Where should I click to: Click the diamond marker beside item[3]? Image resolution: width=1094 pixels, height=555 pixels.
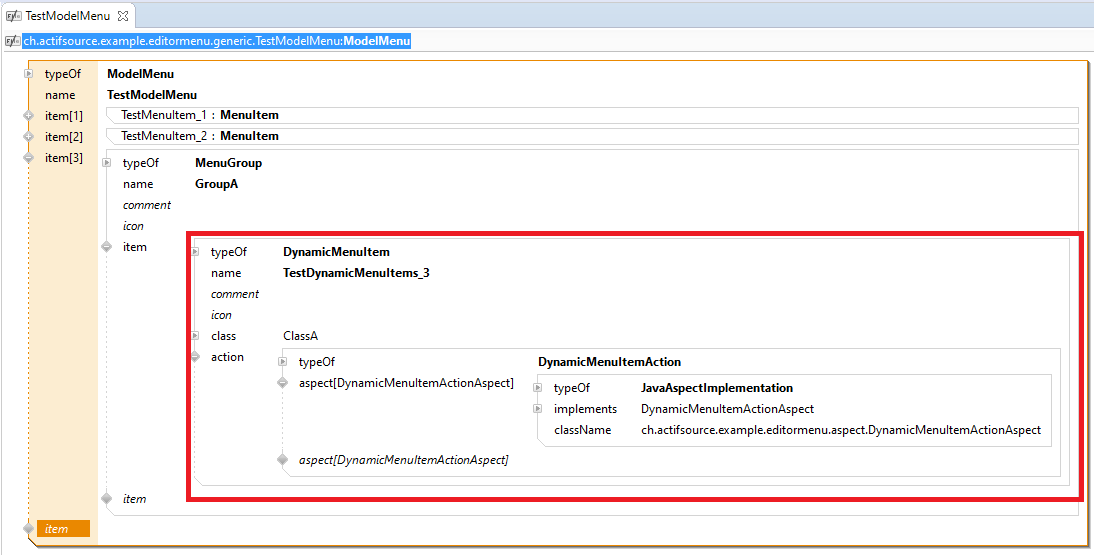(28, 158)
